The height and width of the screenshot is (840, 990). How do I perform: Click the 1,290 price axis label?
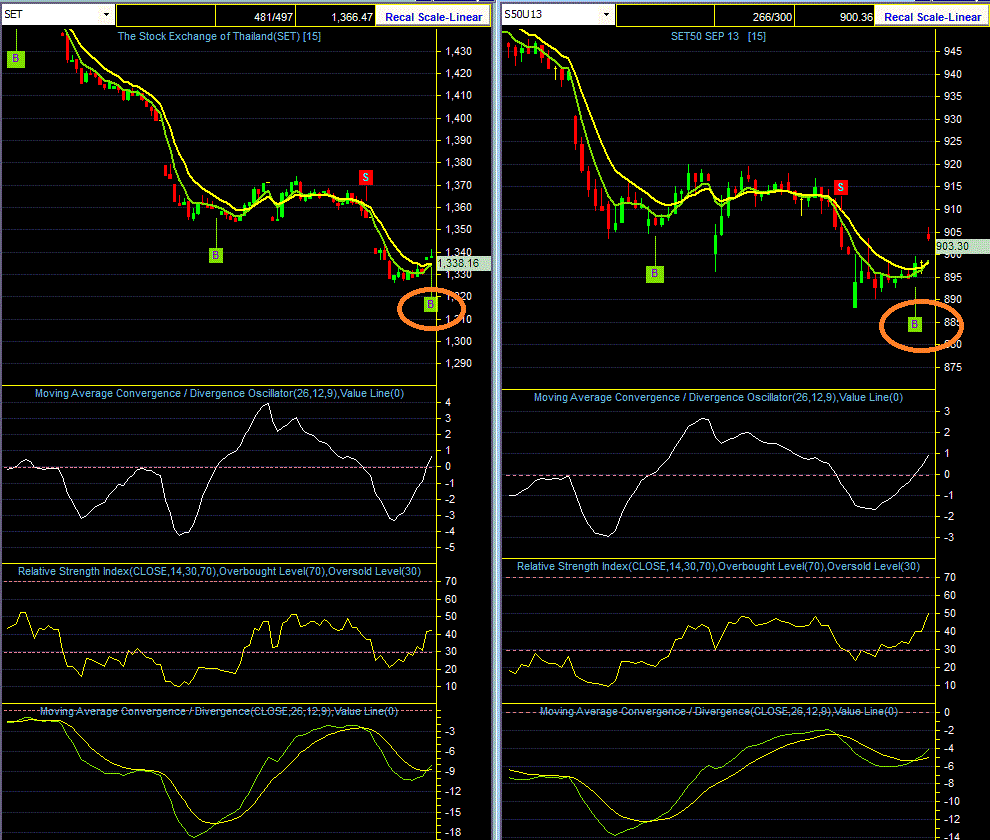[x=458, y=363]
